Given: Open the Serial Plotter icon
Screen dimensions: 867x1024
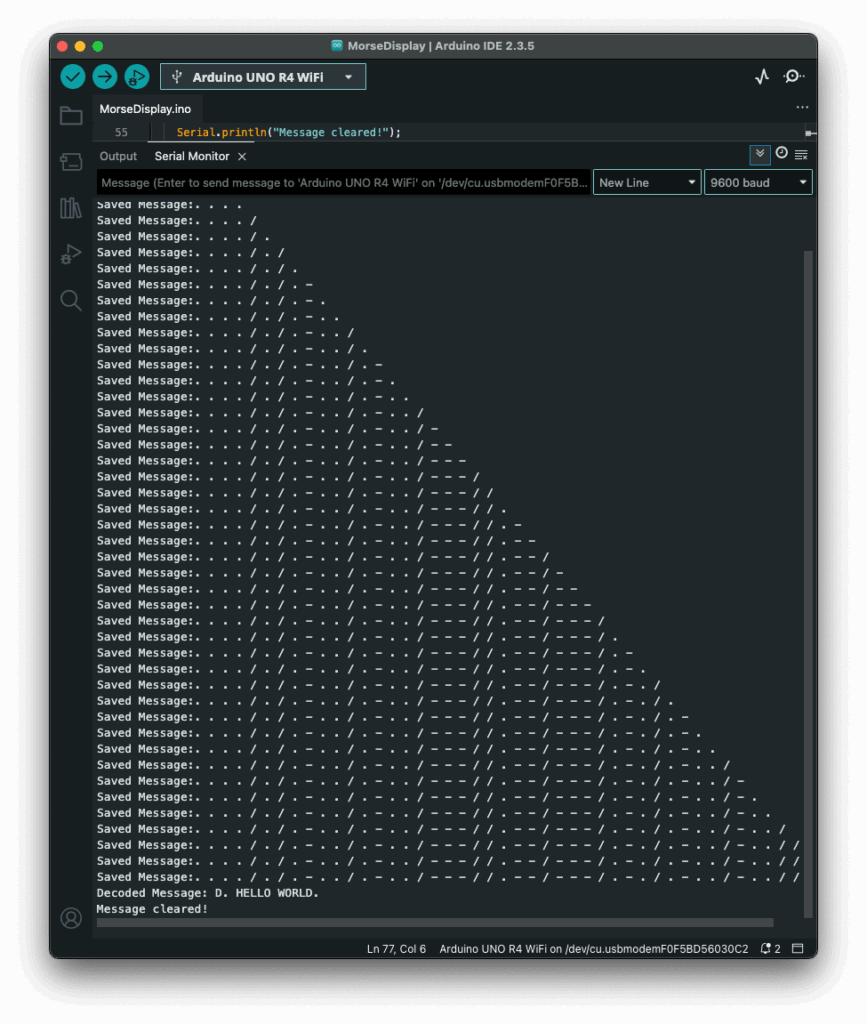Looking at the screenshot, I should [762, 77].
